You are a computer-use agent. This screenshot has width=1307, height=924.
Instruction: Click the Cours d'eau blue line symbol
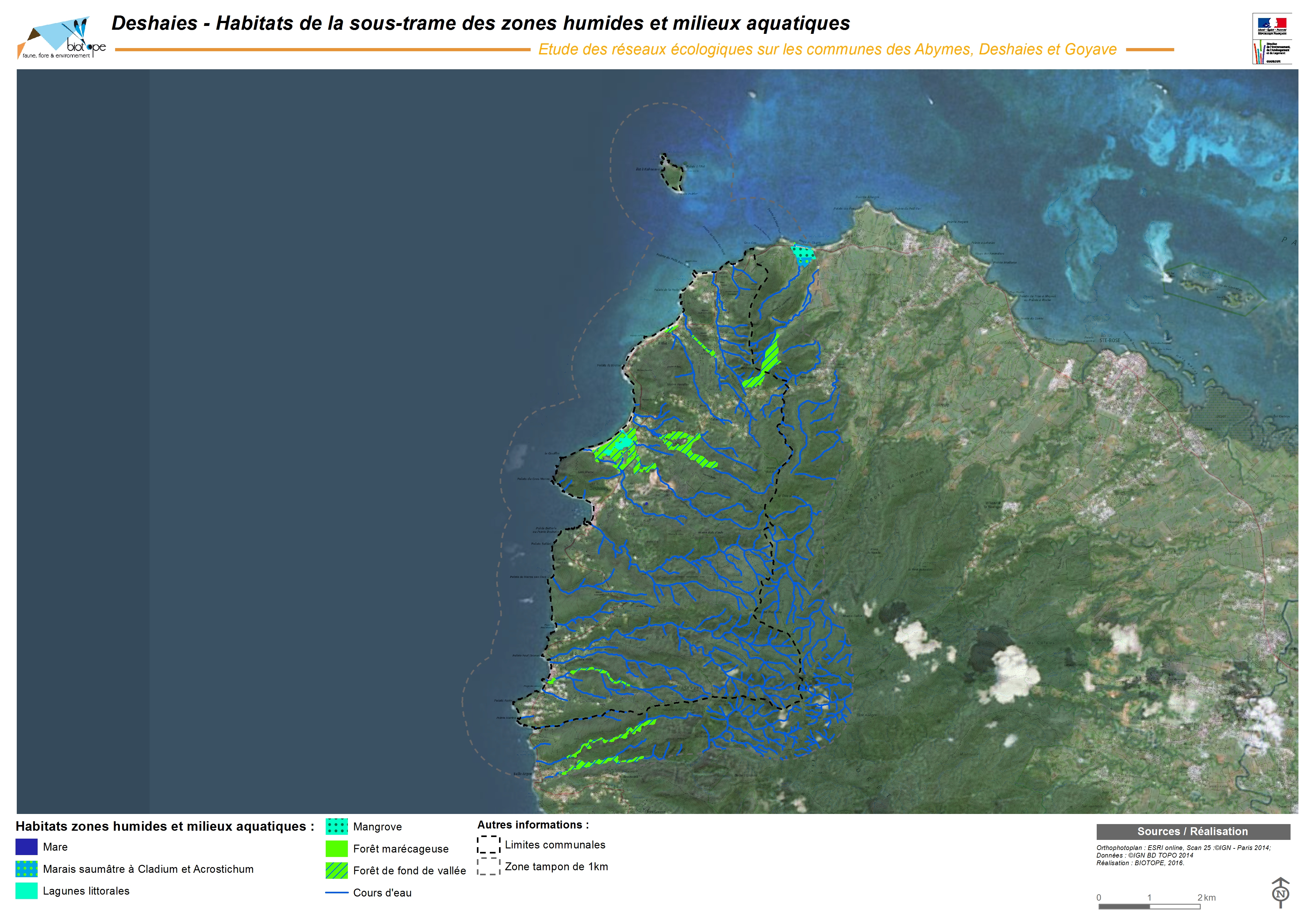336,893
